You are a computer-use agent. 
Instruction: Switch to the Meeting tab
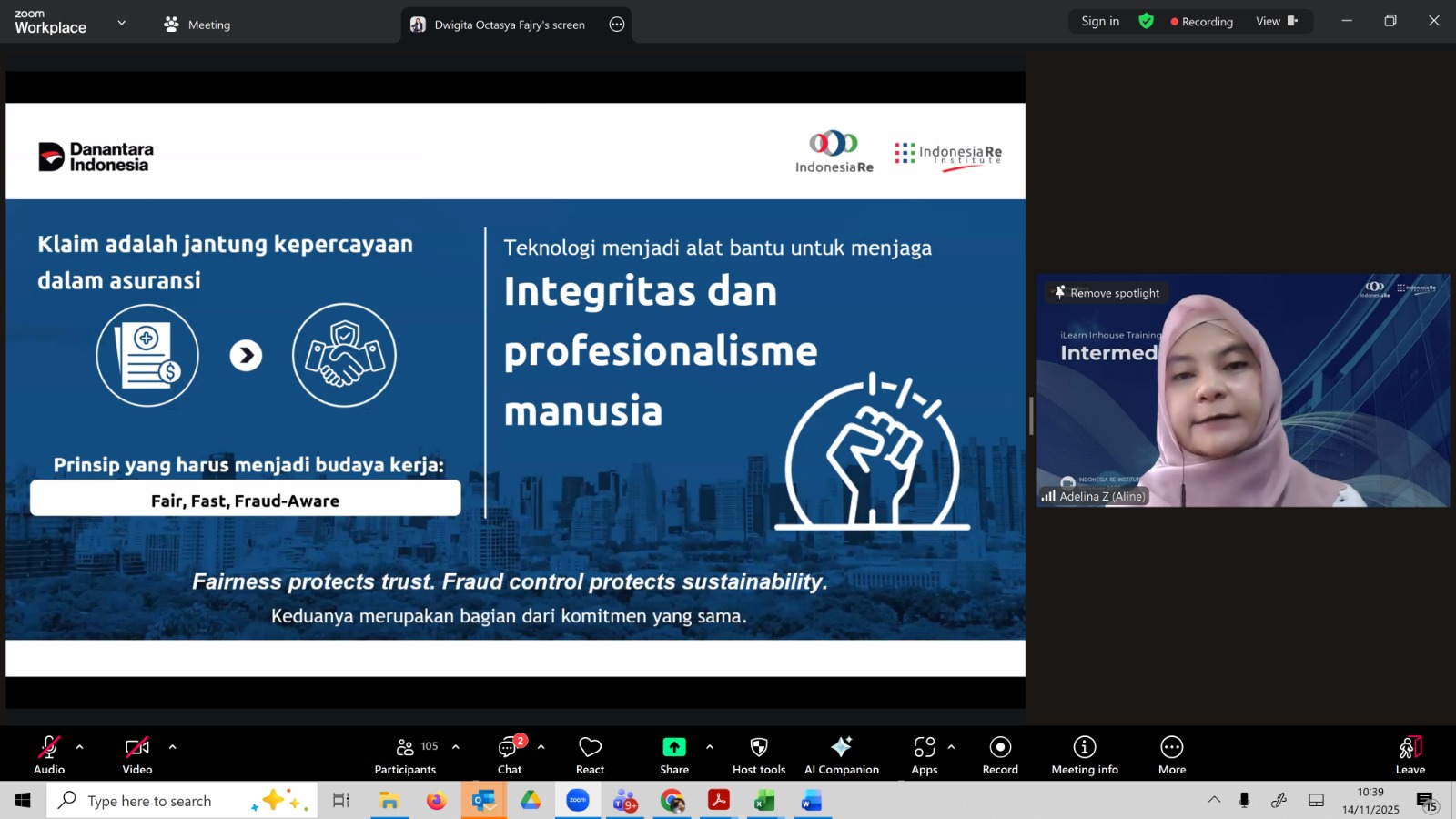197,25
